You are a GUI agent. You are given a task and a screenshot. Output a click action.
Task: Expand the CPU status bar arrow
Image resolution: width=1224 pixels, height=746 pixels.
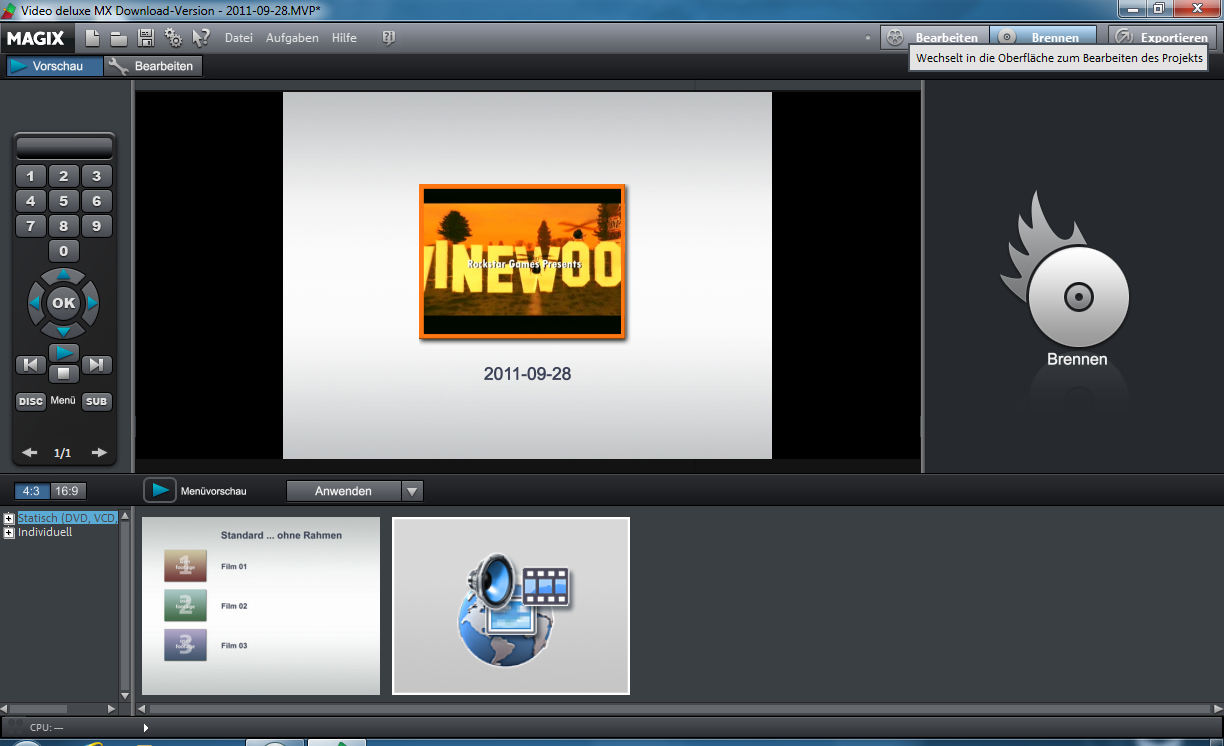(146, 728)
